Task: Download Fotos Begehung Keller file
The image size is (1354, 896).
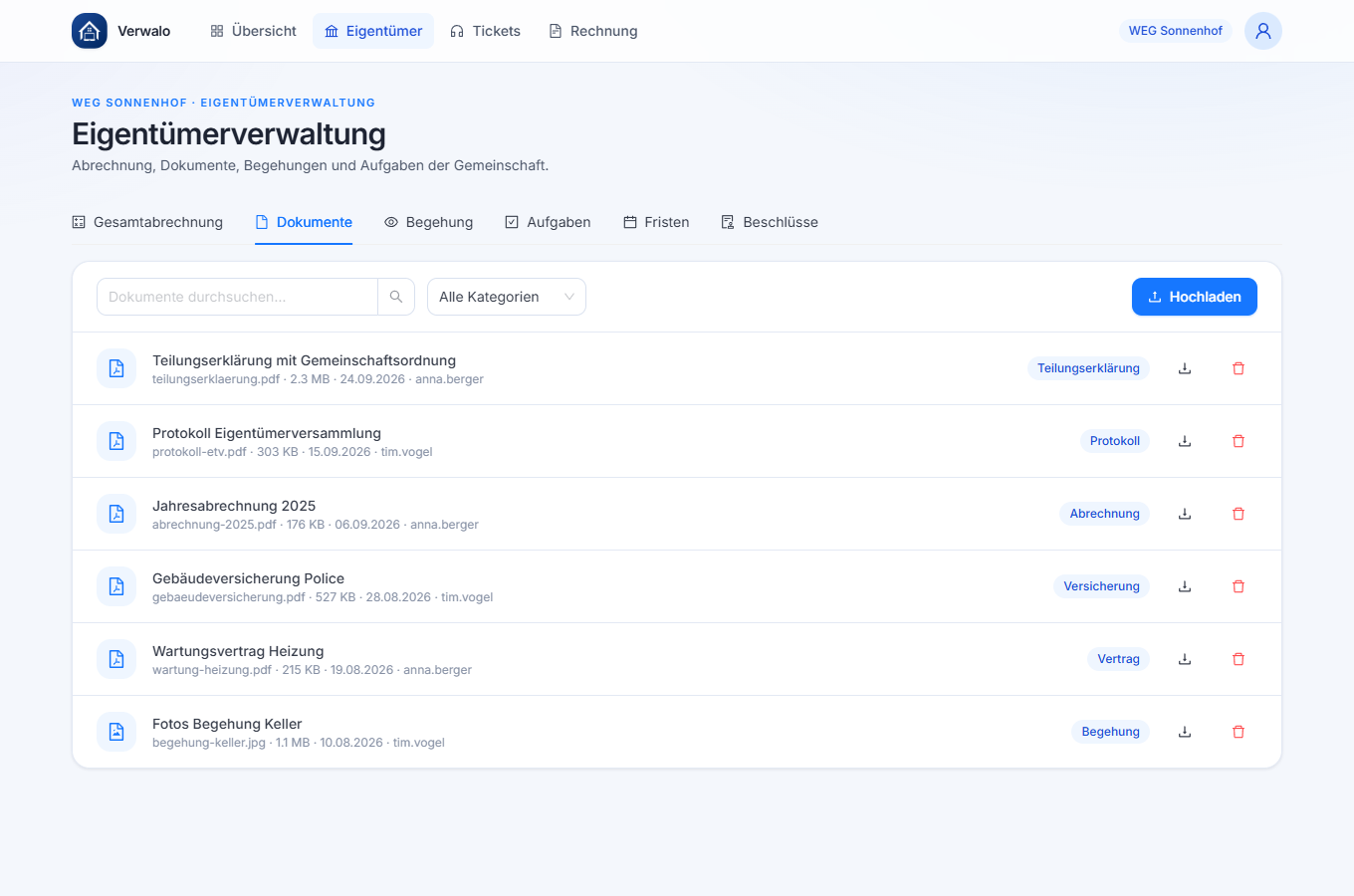Action: 1185,732
